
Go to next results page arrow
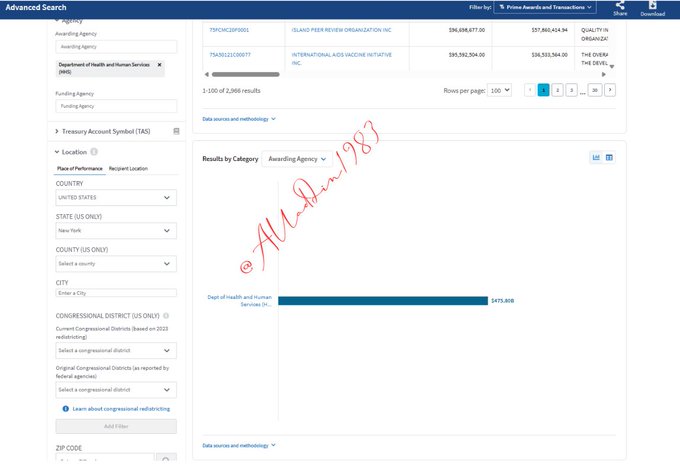click(x=610, y=90)
